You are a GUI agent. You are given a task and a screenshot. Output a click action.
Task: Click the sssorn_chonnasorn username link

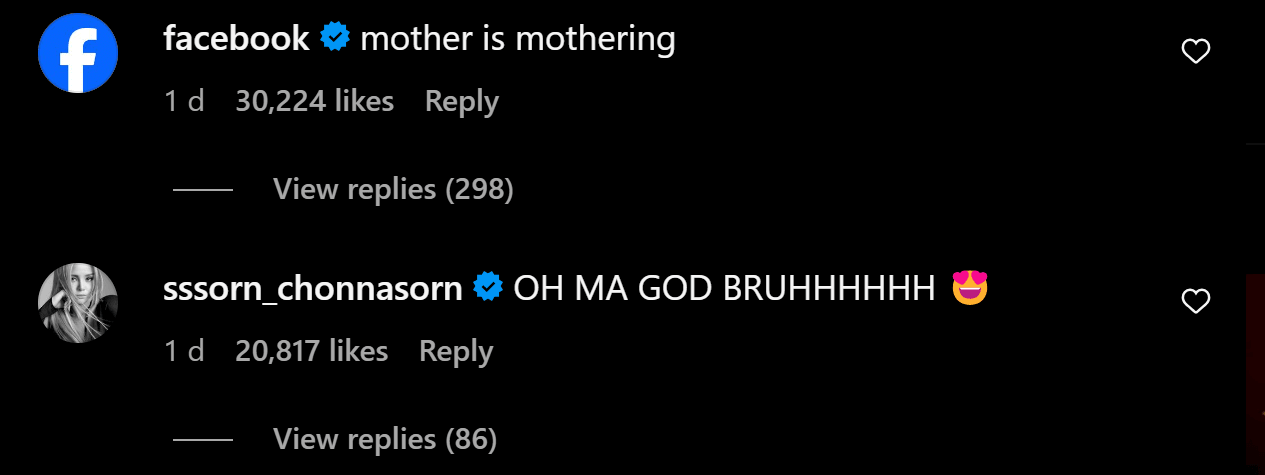click(312, 289)
